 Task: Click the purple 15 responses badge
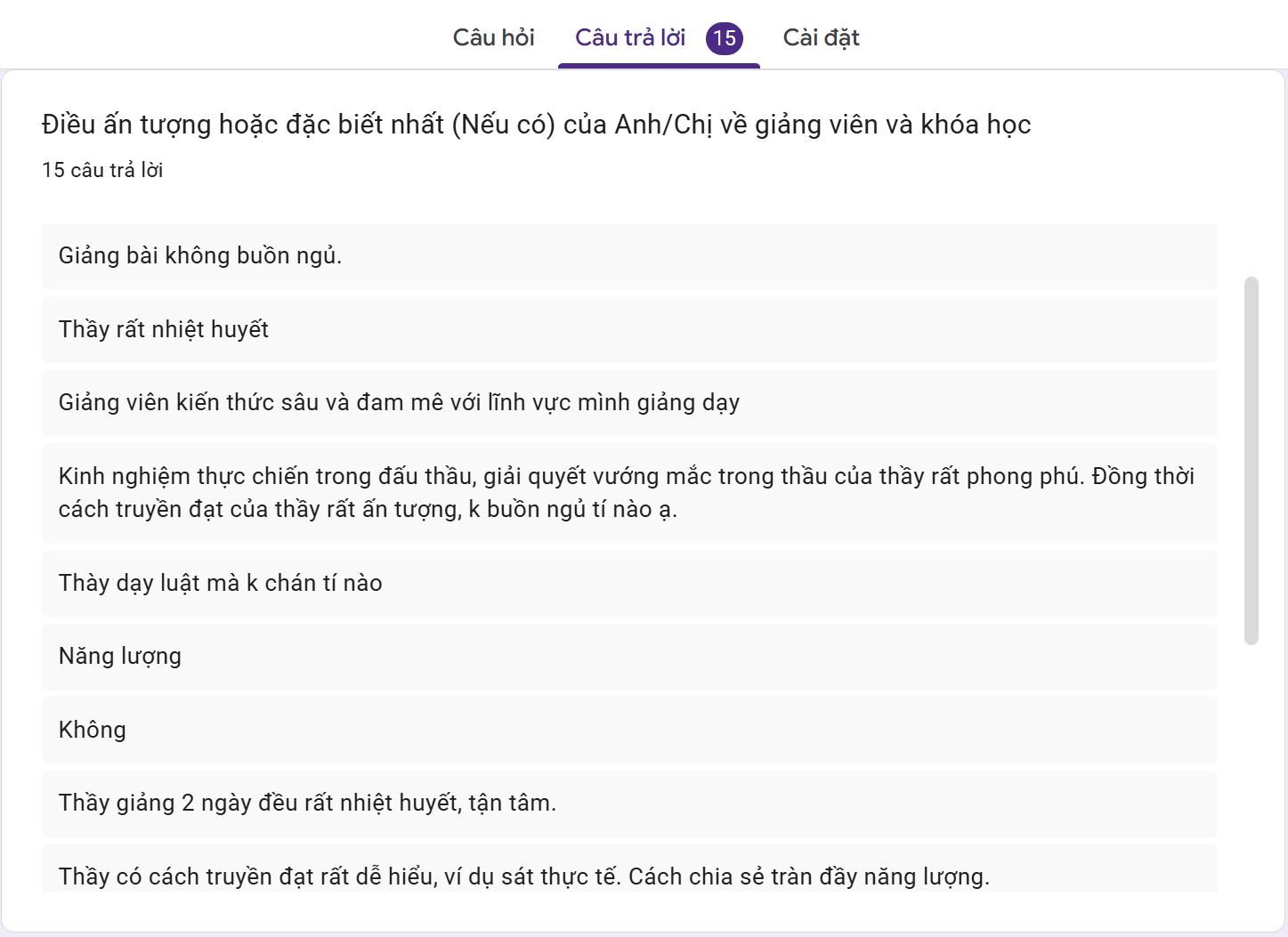click(725, 38)
